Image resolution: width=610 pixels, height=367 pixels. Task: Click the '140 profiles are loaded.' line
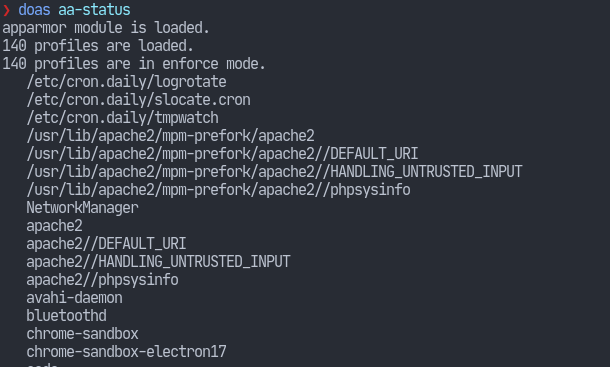(98, 46)
